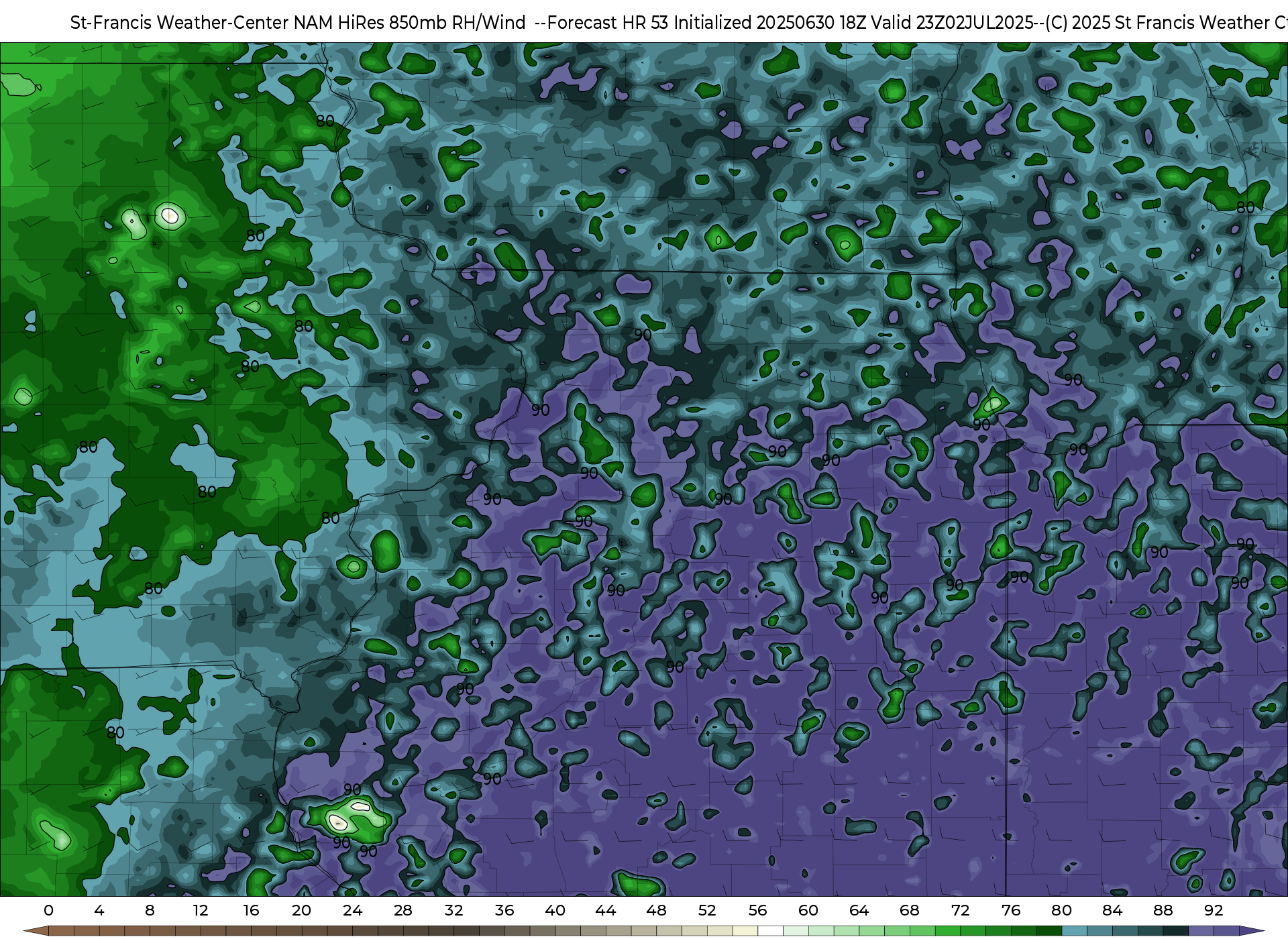Click the colorbar tick label '8'
This screenshot has width=1288, height=939.
click(x=150, y=910)
